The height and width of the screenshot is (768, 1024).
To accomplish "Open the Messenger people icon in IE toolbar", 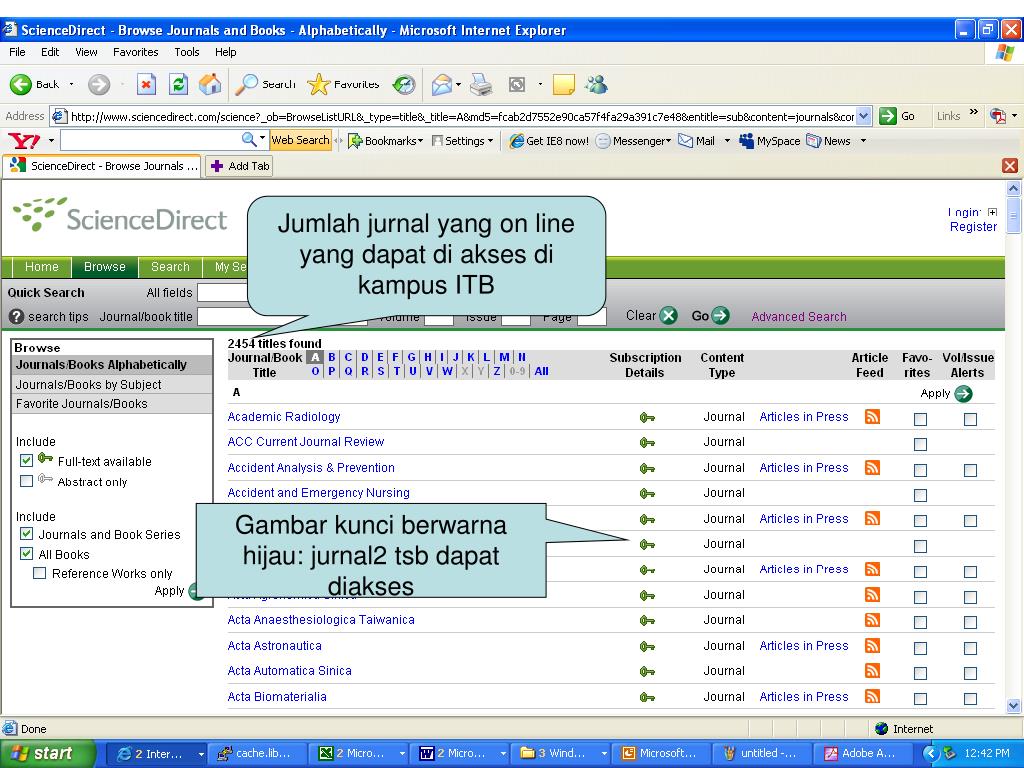I will coord(597,84).
